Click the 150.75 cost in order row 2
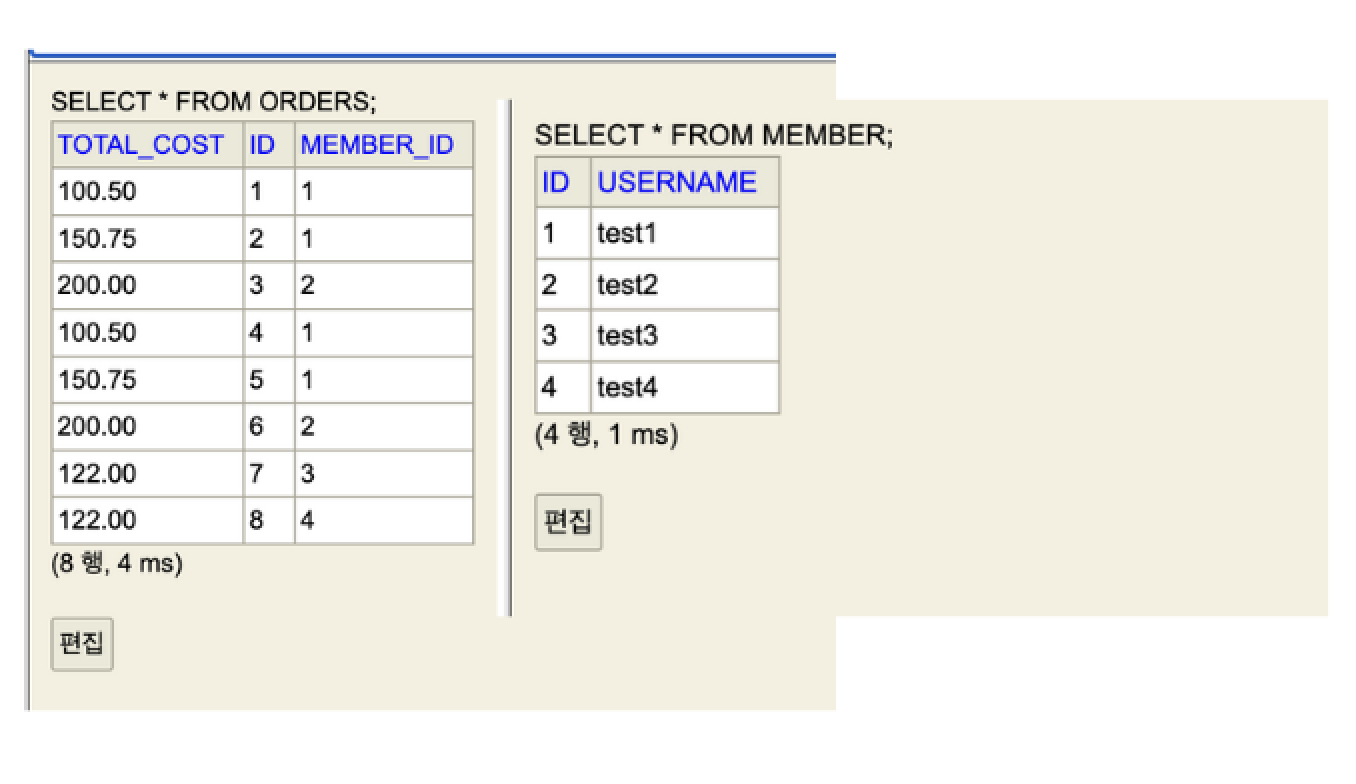This screenshot has width=1356, height=784. (x=97, y=238)
